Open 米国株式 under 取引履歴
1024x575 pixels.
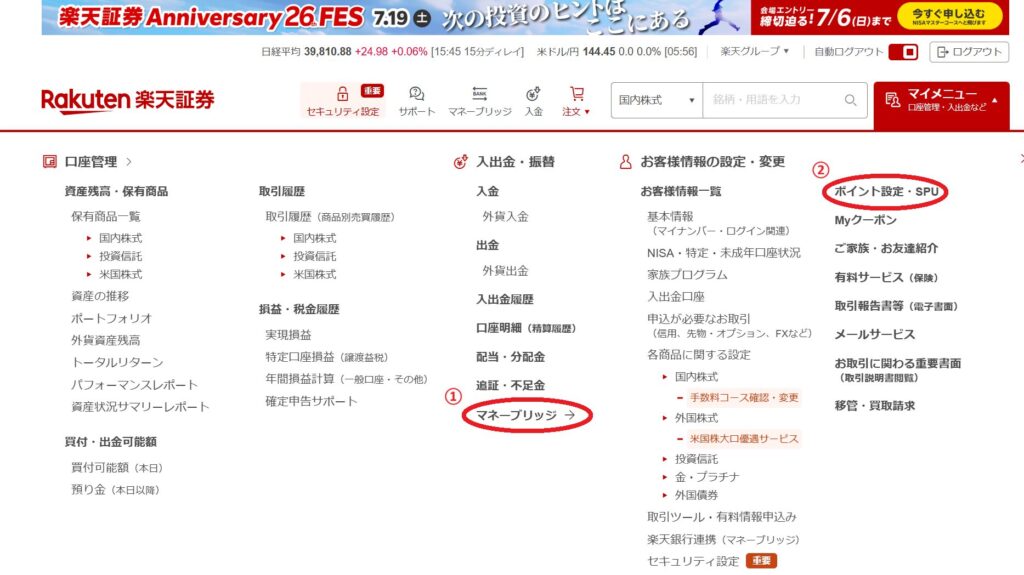(315, 274)
